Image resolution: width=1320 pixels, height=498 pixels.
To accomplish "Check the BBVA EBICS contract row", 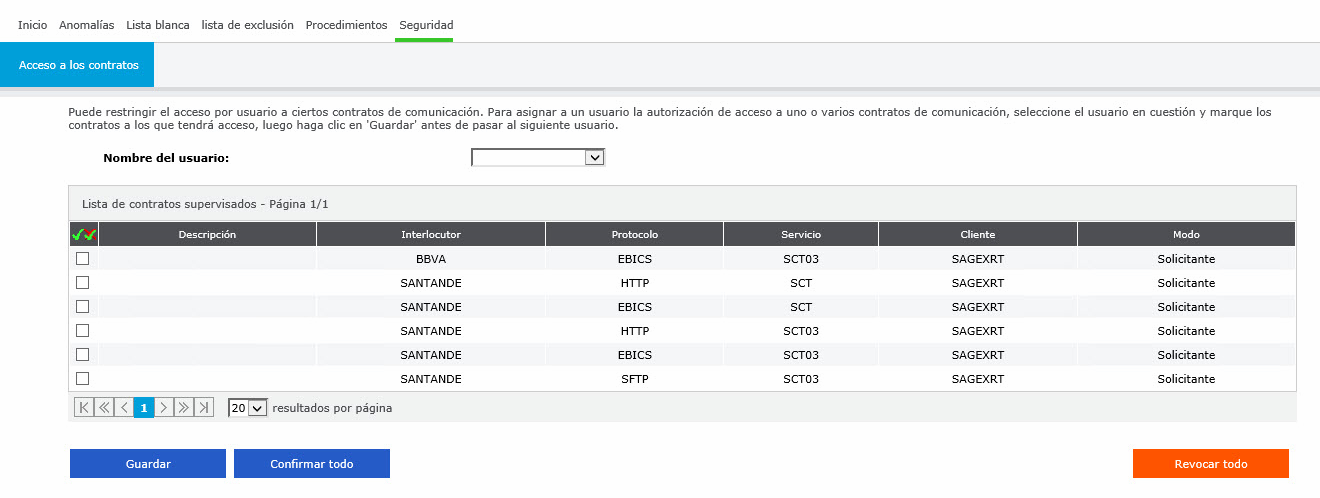I will tap(83, 259).
